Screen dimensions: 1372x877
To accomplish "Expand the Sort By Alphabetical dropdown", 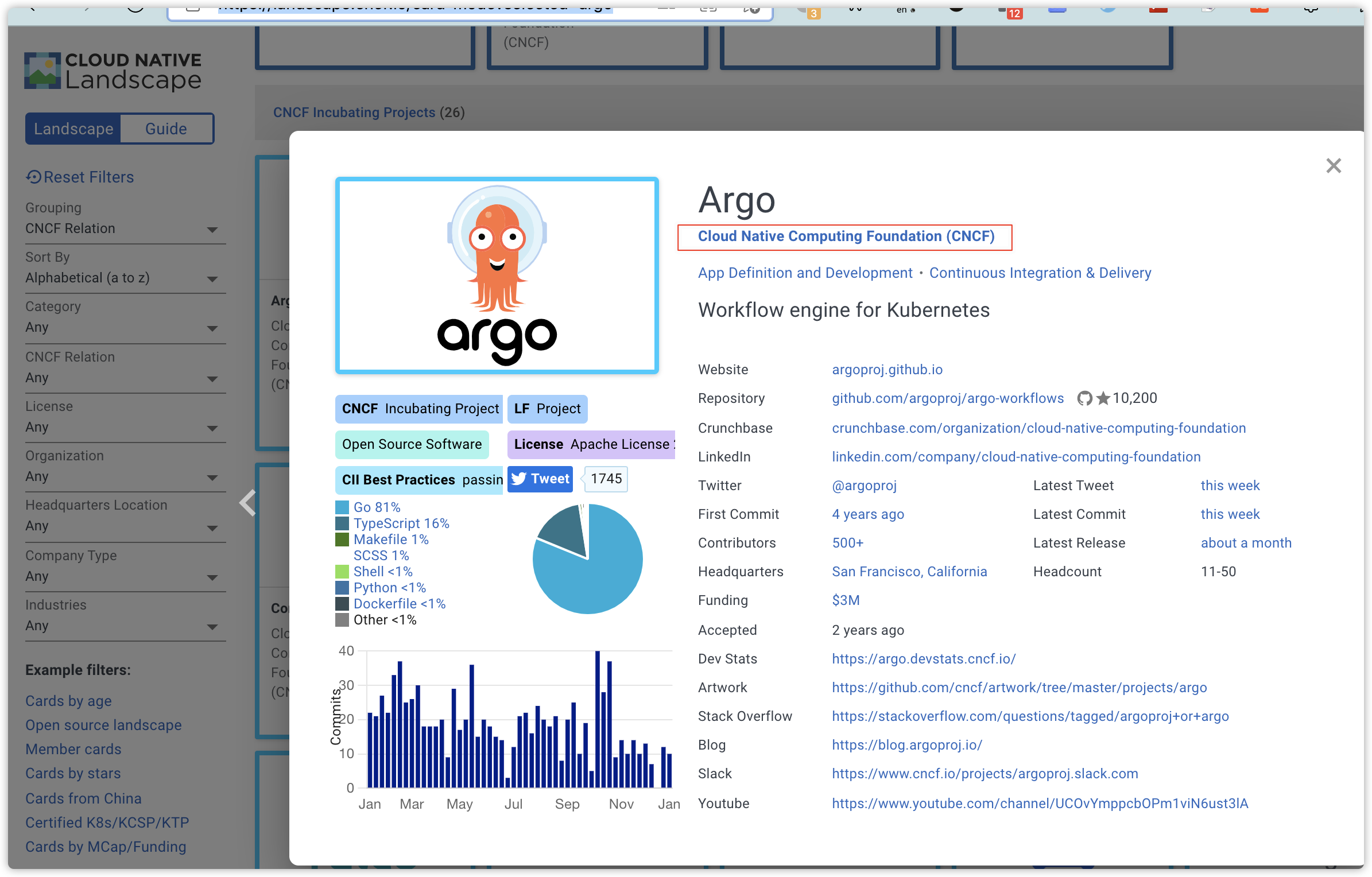I will pos(122,278).
